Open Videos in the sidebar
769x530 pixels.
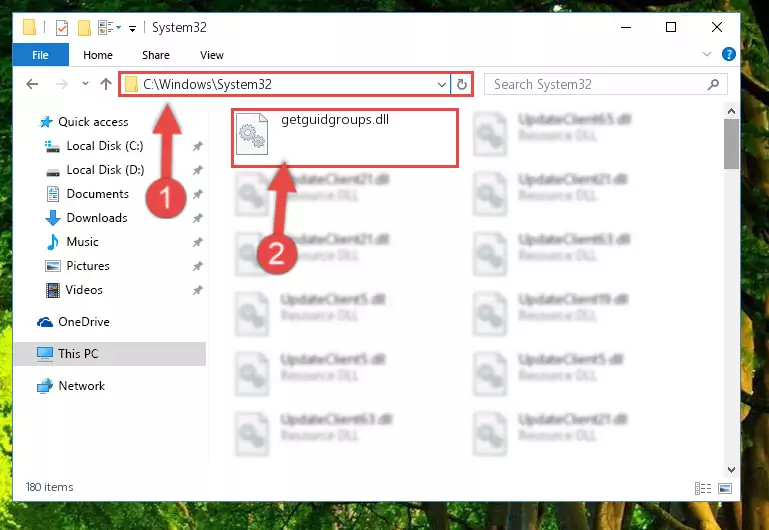pos(84,290)
